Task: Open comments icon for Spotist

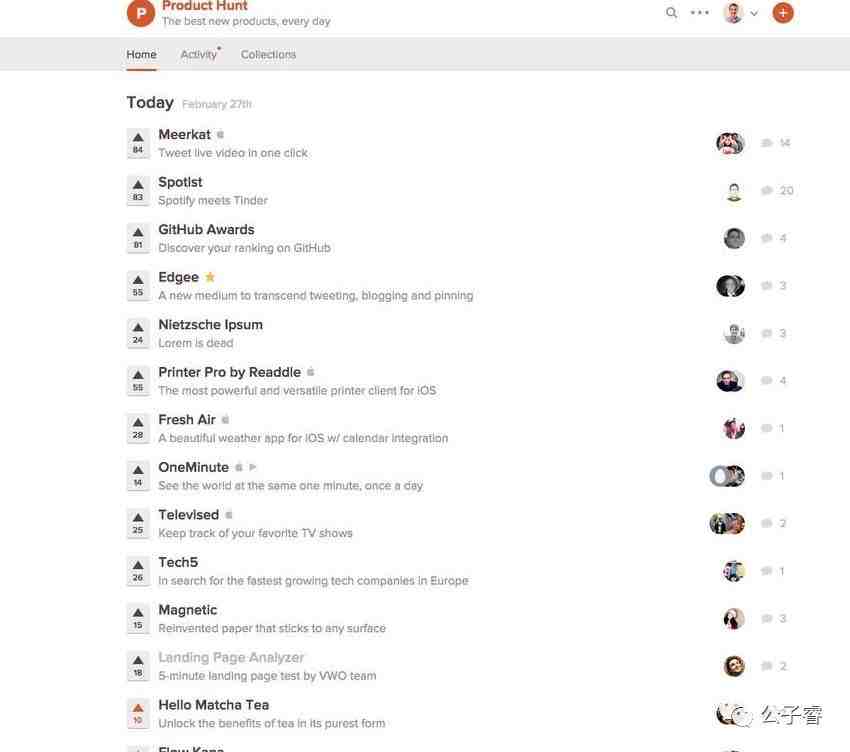Action: [767, 190]
